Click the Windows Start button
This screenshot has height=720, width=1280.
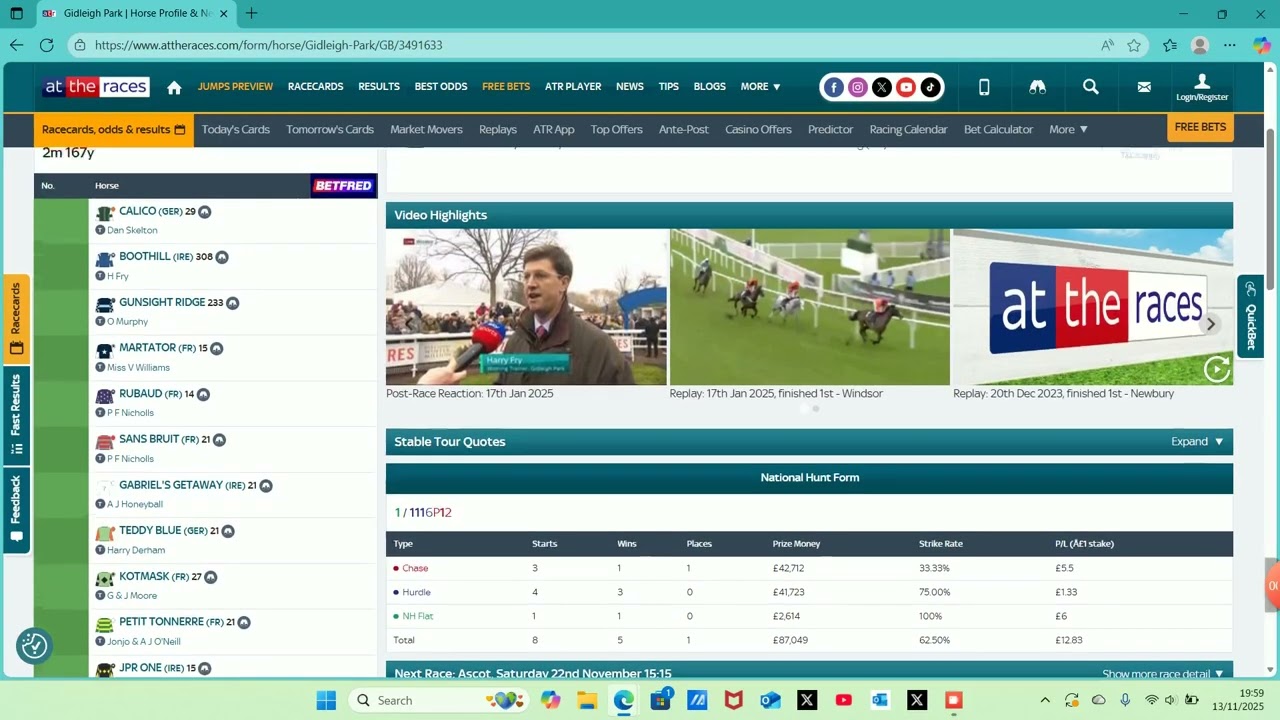coord(326,700)
